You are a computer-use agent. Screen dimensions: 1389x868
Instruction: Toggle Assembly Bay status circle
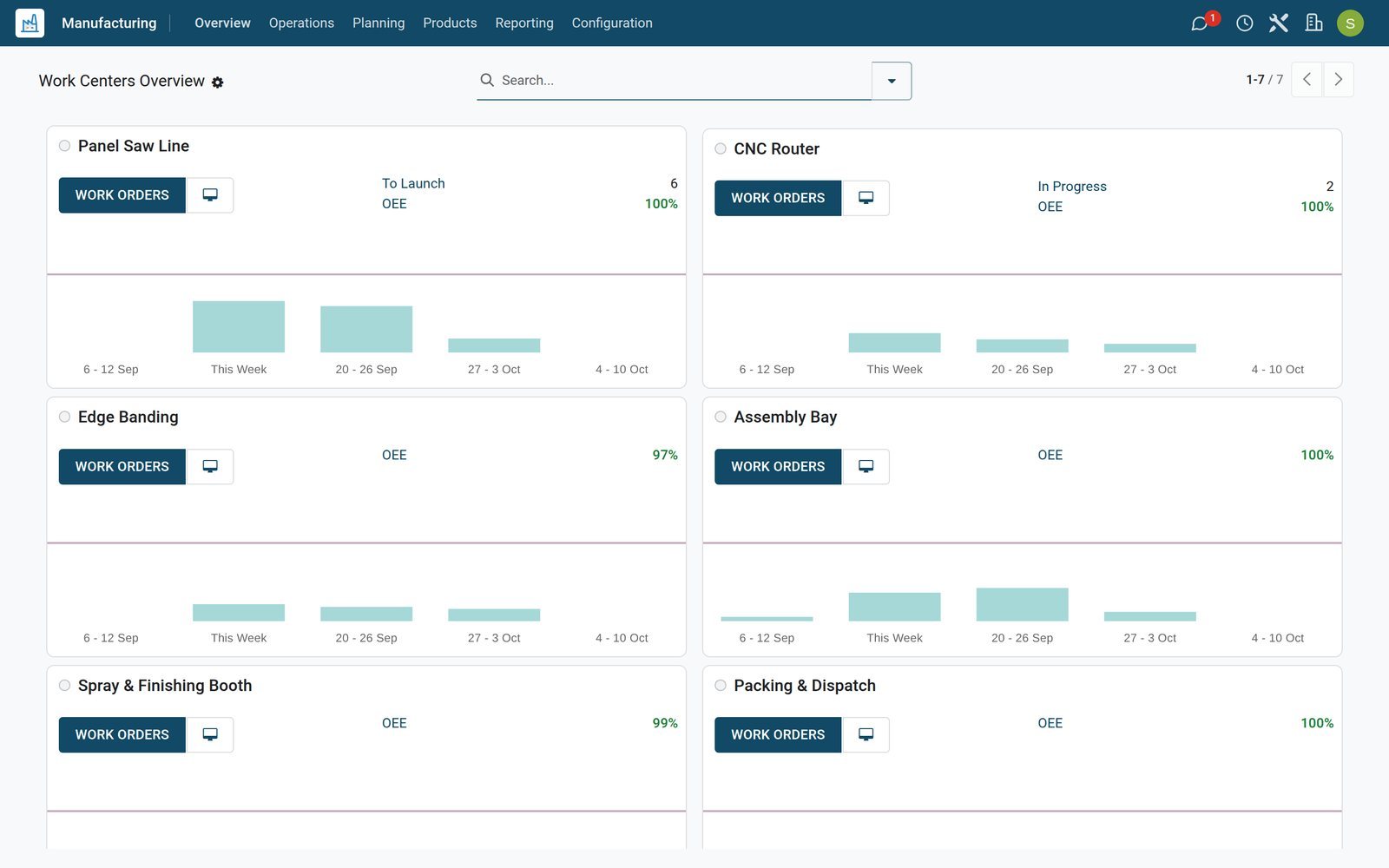[721, 417]
